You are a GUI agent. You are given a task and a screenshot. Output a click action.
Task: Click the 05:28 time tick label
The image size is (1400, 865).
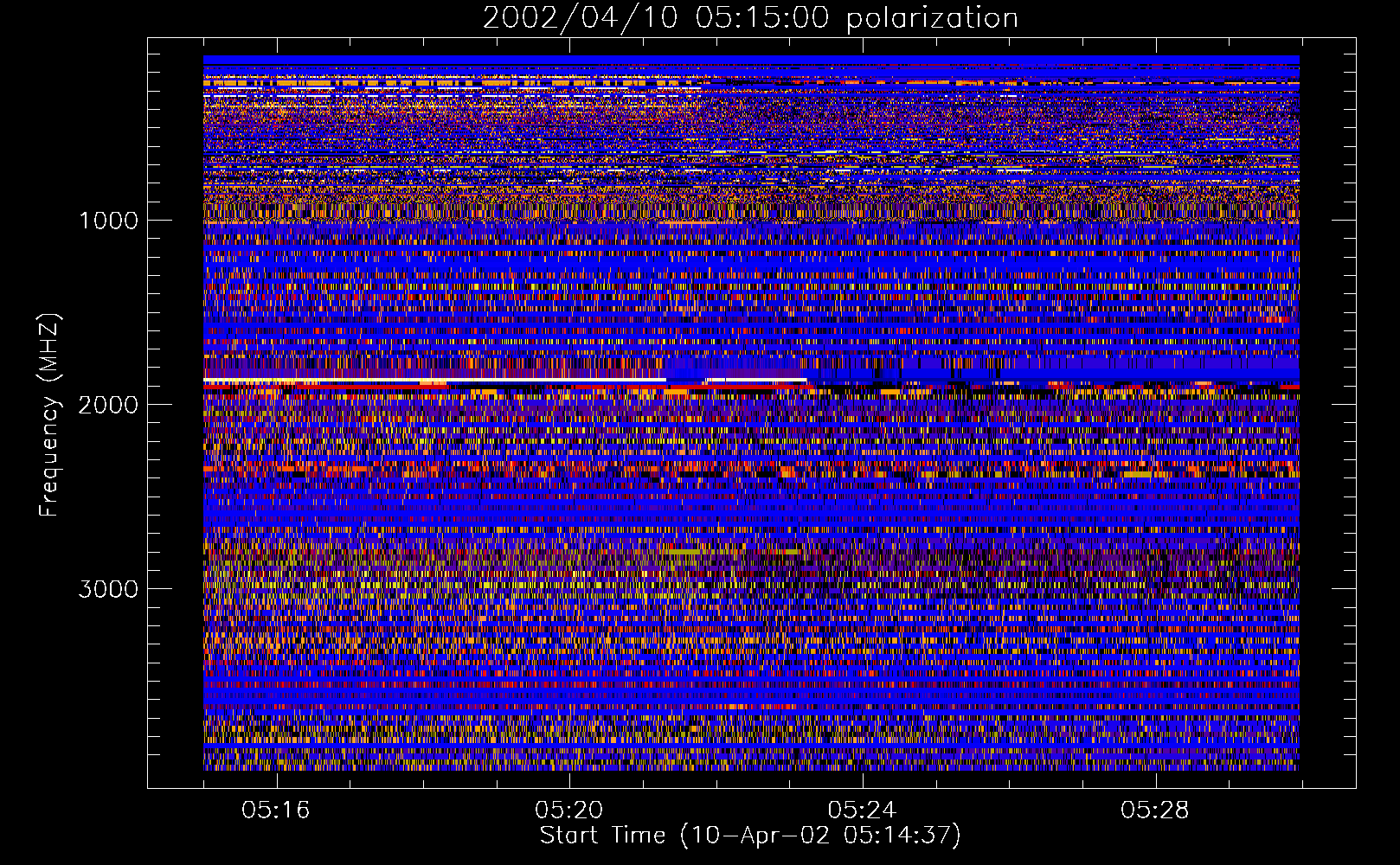click(x=1155, y=811)
